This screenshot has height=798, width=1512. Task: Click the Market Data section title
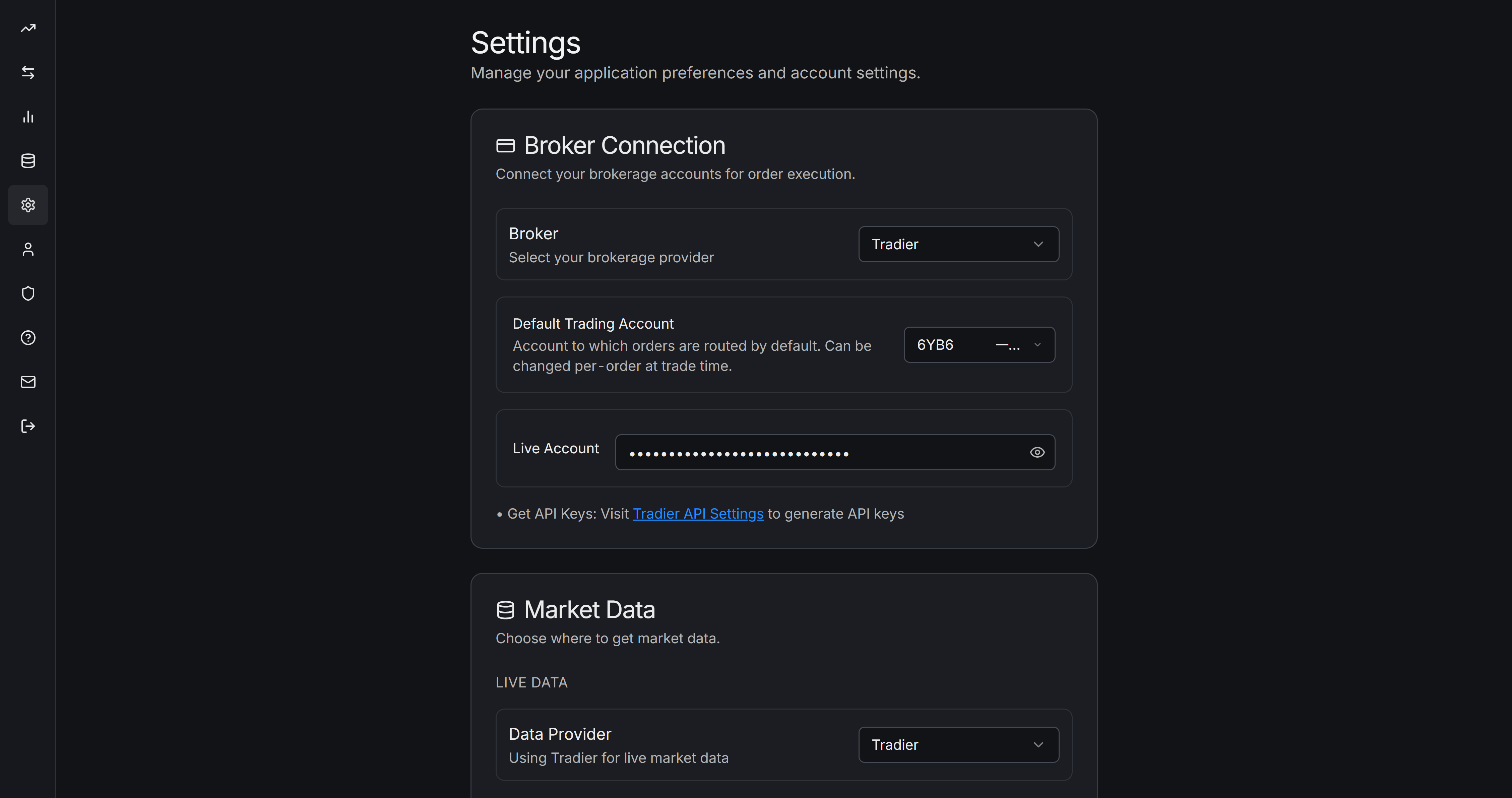589,610
